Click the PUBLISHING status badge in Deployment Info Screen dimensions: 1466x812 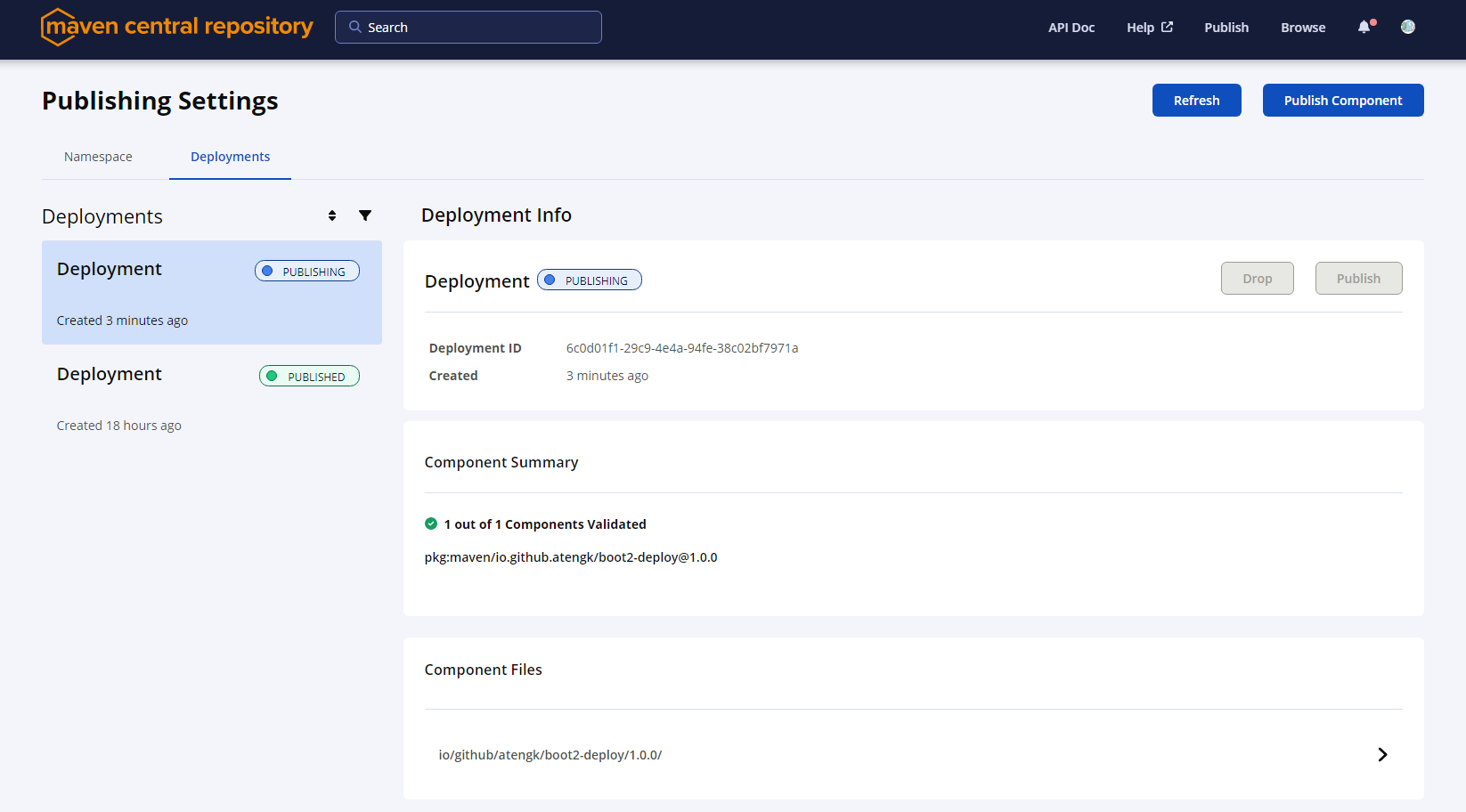point(589,280)
